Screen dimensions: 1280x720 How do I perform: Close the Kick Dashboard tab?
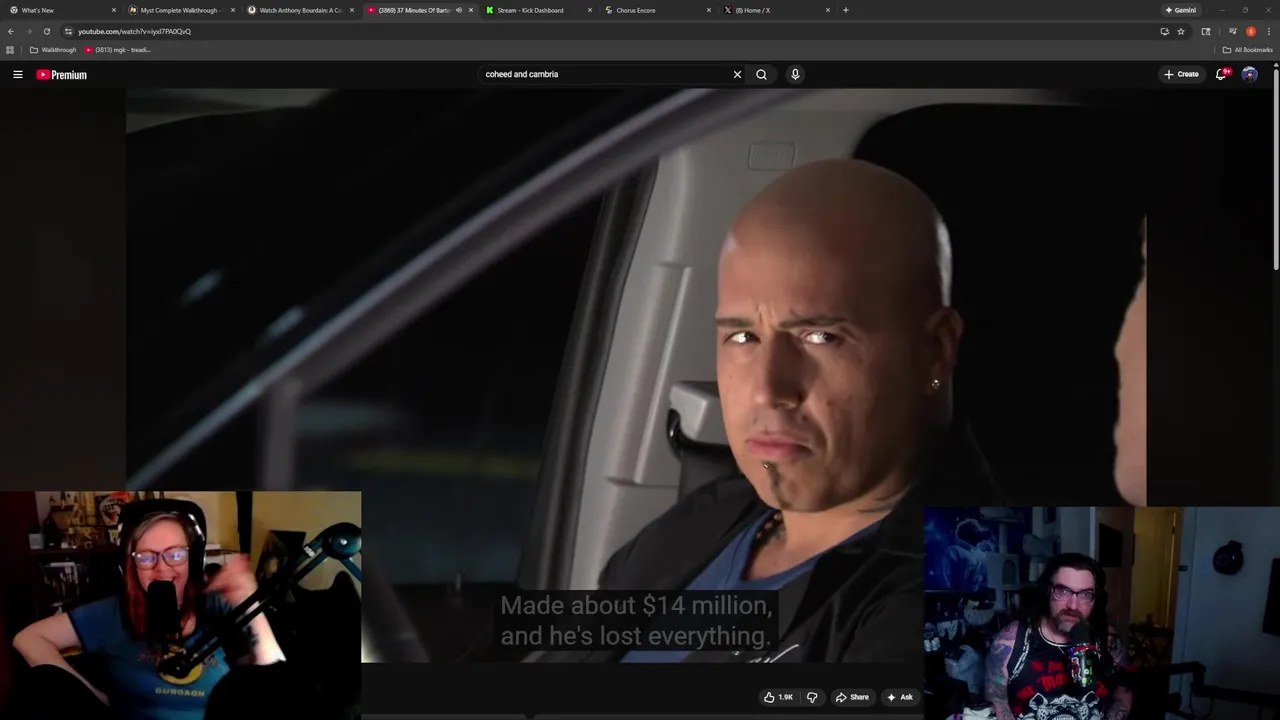(x=590, y=10)
